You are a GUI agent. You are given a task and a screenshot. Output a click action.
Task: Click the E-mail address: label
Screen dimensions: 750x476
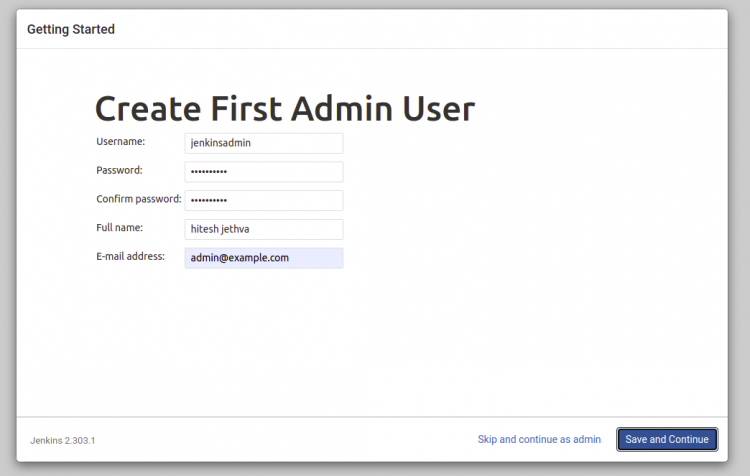pyautogui.click(x=131, y=256)
